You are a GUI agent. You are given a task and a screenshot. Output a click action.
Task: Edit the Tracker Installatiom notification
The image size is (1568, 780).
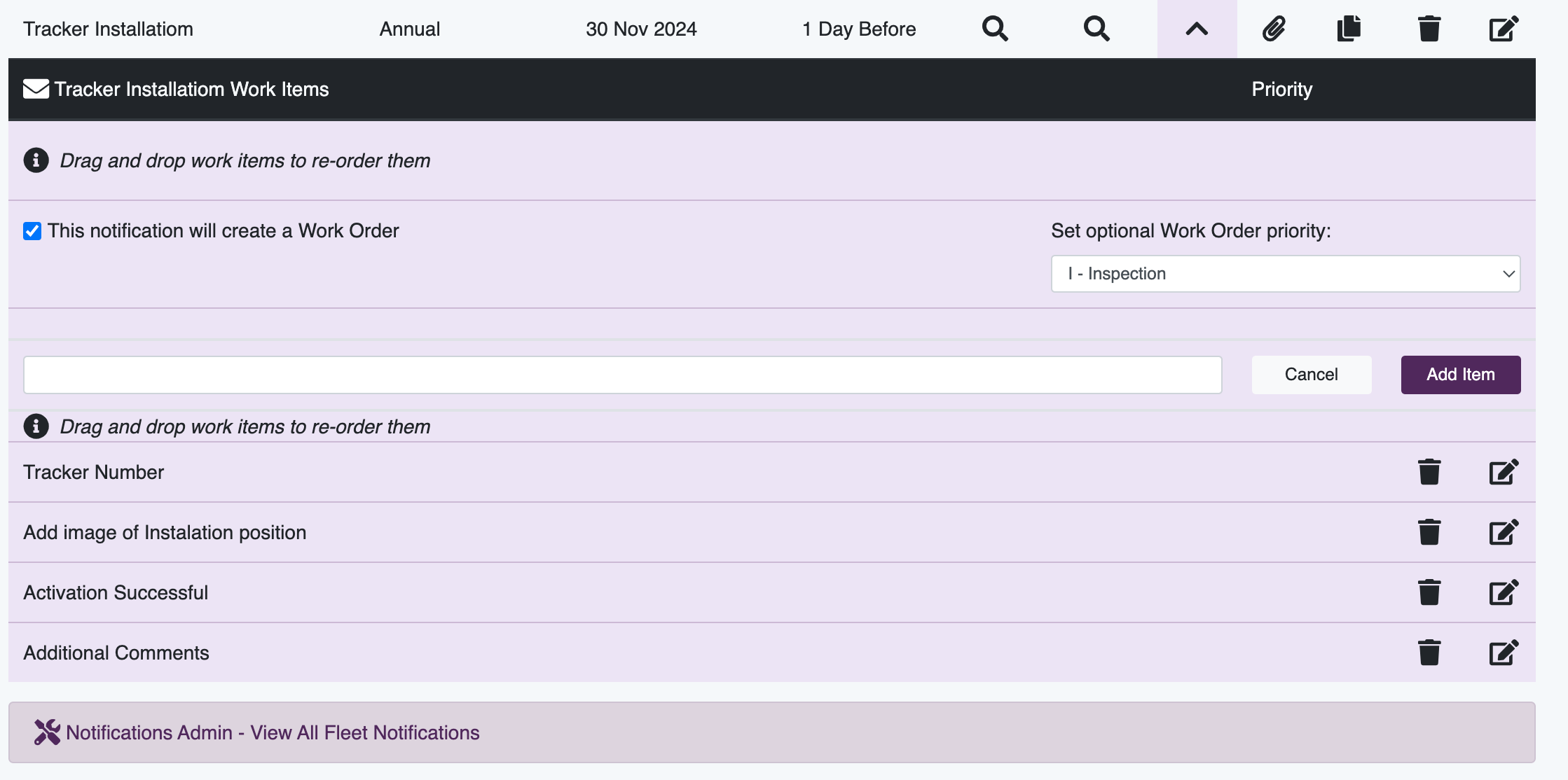pos(1504,29)
